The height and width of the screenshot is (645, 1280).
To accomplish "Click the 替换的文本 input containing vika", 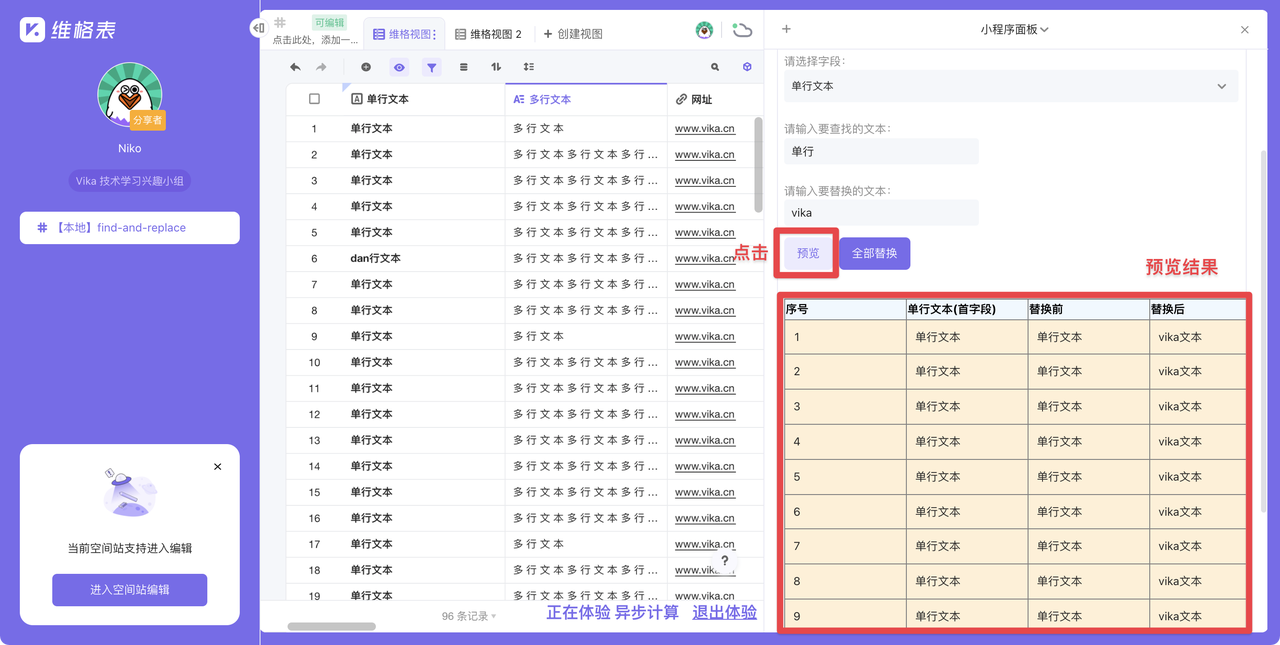I will (x=880, y=212).
